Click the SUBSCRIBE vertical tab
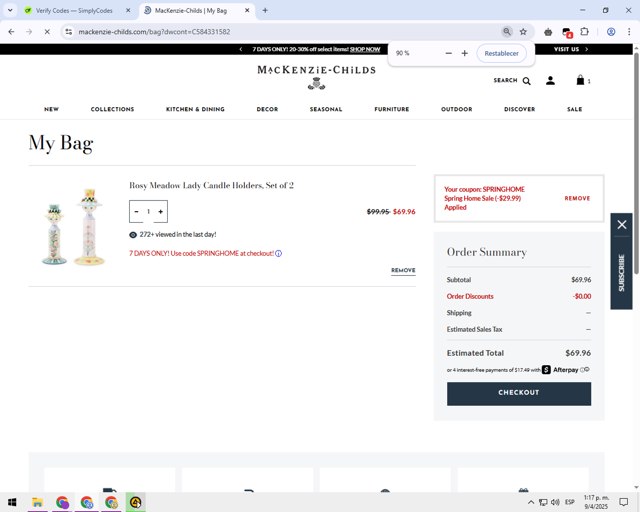 622,273
